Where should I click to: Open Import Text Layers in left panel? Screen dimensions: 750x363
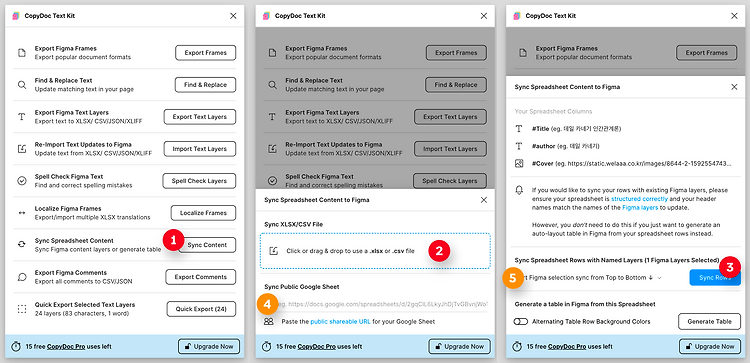point(200,149)
